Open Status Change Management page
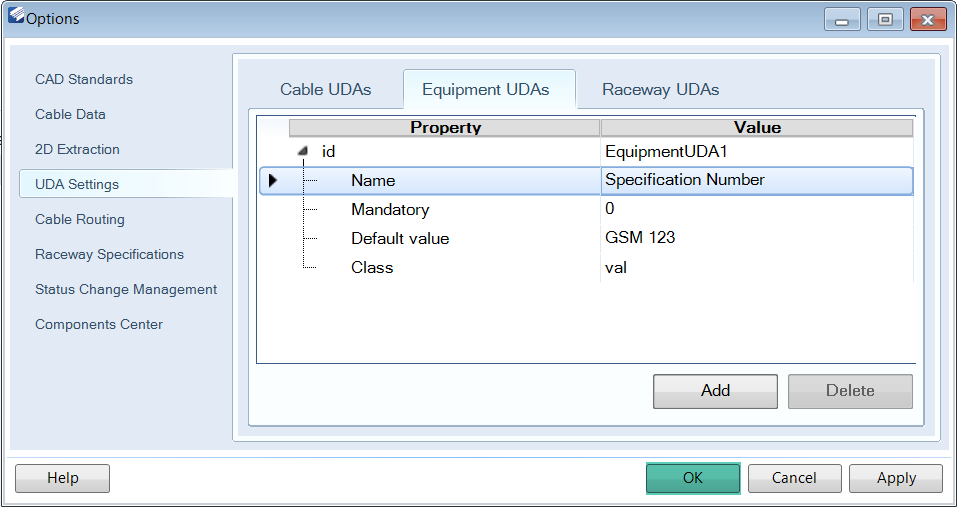 point(126,289)
